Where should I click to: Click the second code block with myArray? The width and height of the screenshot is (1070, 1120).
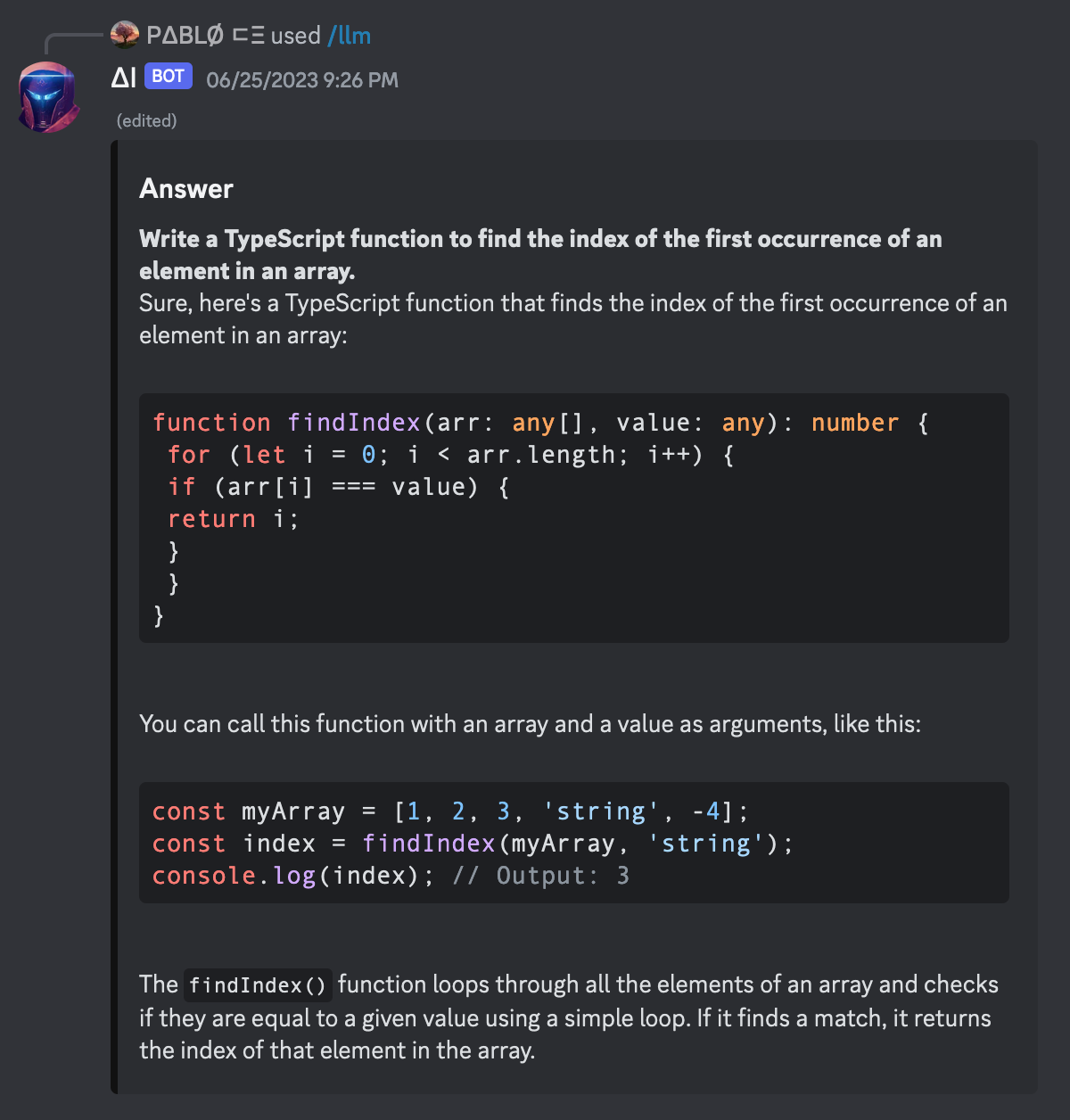pyautogui.click(x=574, y=843)
